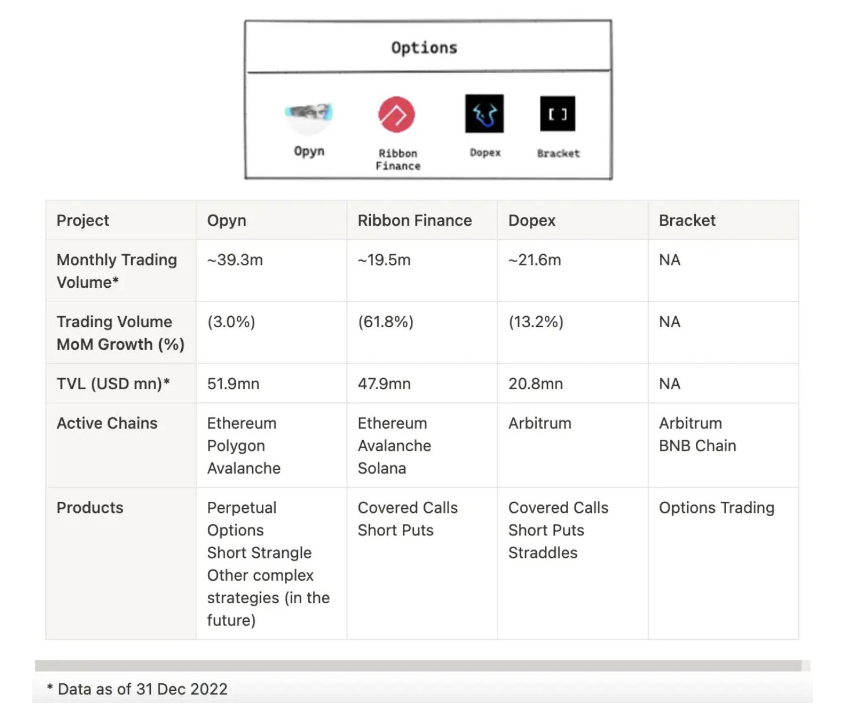Click the Options Trading product cell
The image size is (845, 710).
[723, 563]
